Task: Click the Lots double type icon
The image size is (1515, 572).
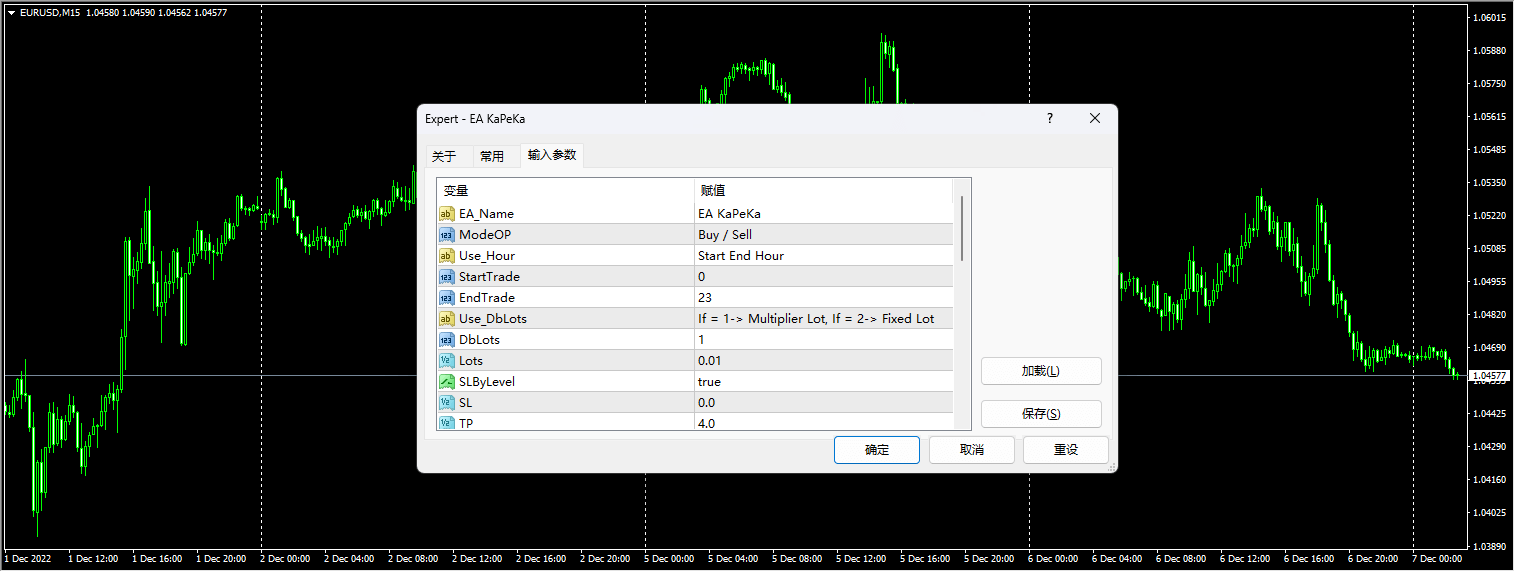Action: (446, 361)
